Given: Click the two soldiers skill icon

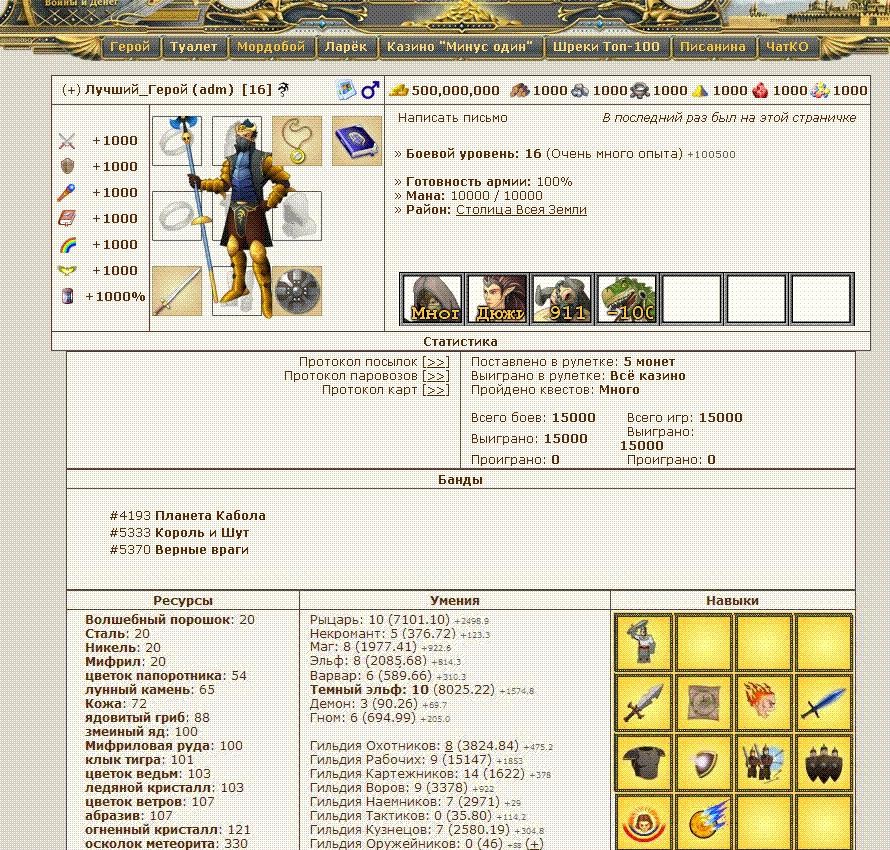Looking at the screenshot, I should coord(763,763).
